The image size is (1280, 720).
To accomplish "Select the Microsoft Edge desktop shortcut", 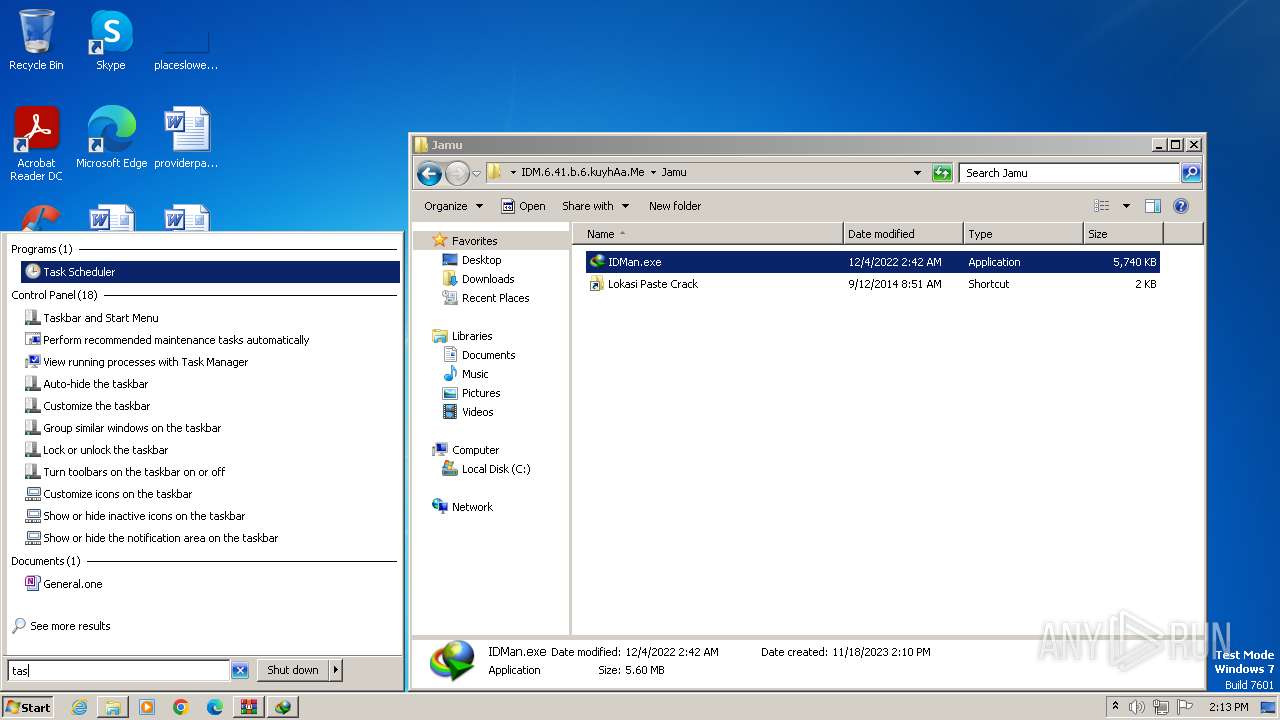I will tap(111, 137).
